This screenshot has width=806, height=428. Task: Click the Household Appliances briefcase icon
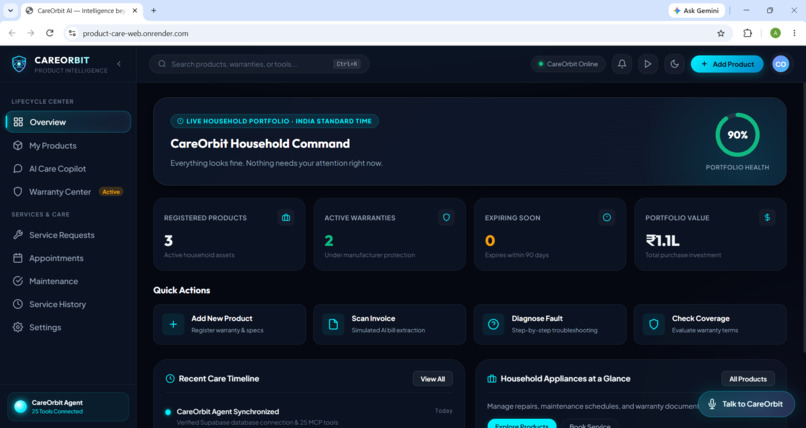[491, 379]
